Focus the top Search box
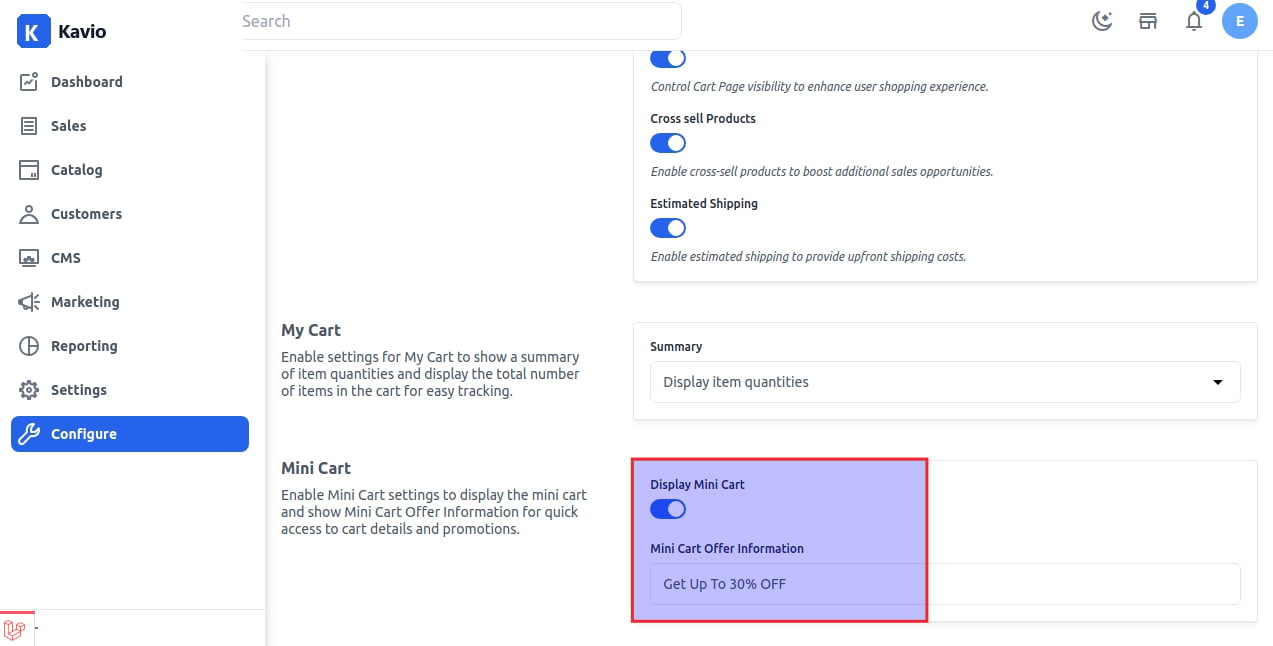 pyautogui.click(x=461, y=21)
